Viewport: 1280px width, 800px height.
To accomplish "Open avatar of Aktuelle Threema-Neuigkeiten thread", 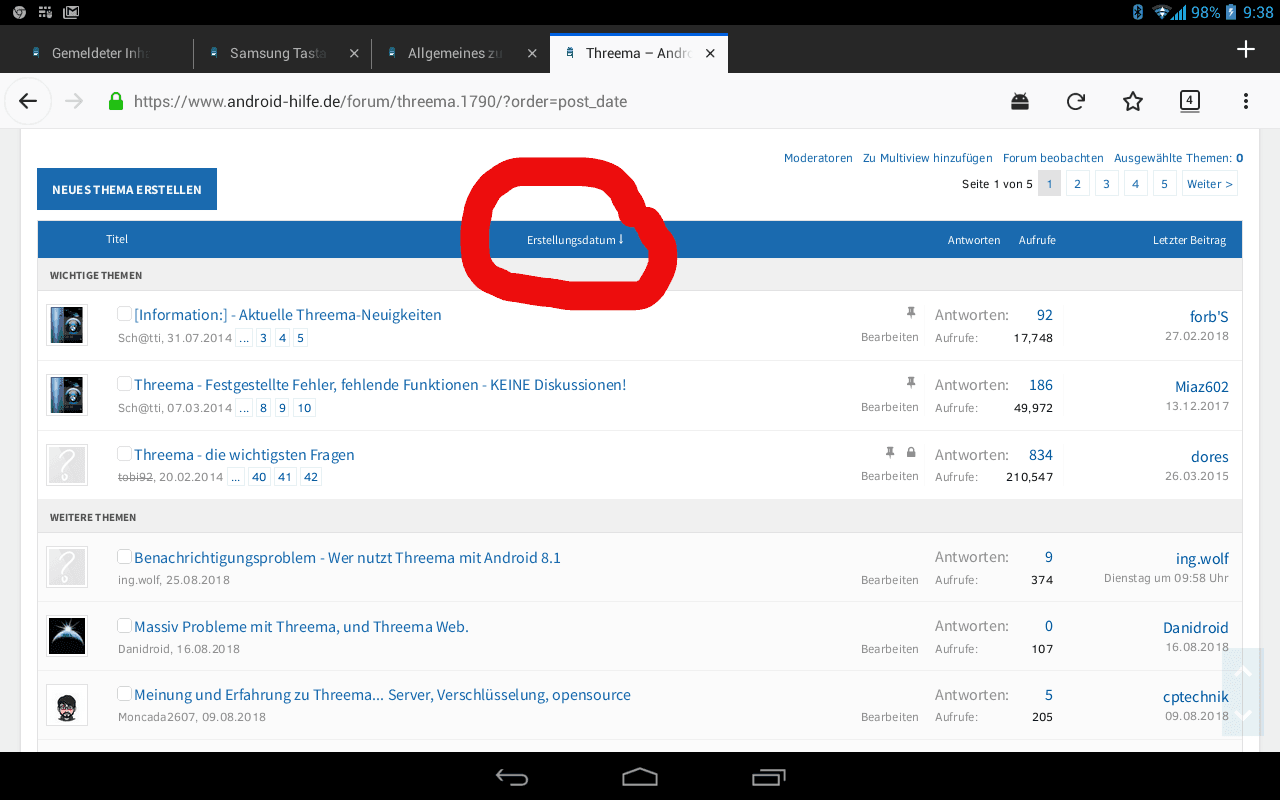I will 67,325.
